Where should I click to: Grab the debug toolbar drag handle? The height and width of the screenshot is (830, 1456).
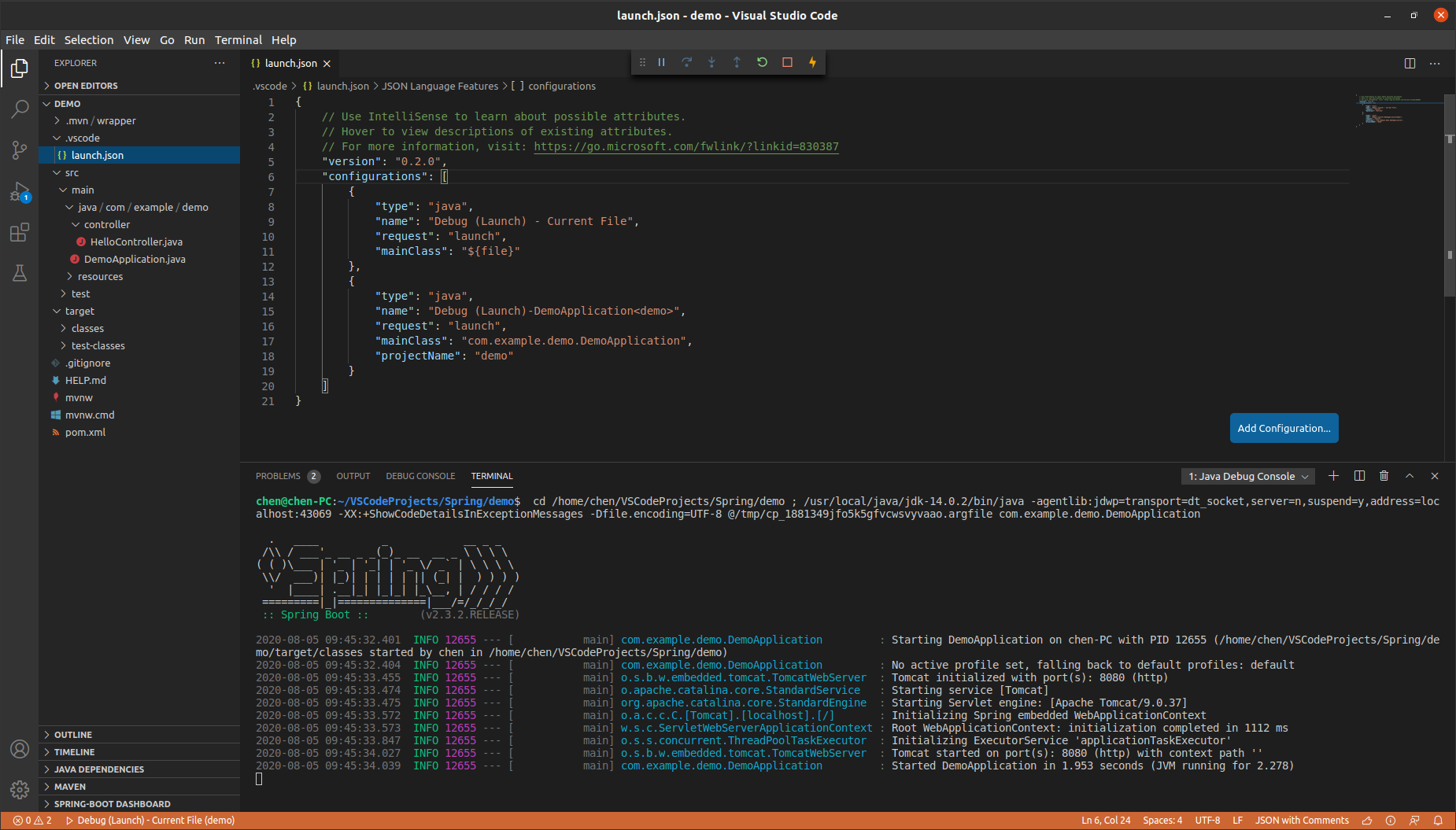point(642,62)
